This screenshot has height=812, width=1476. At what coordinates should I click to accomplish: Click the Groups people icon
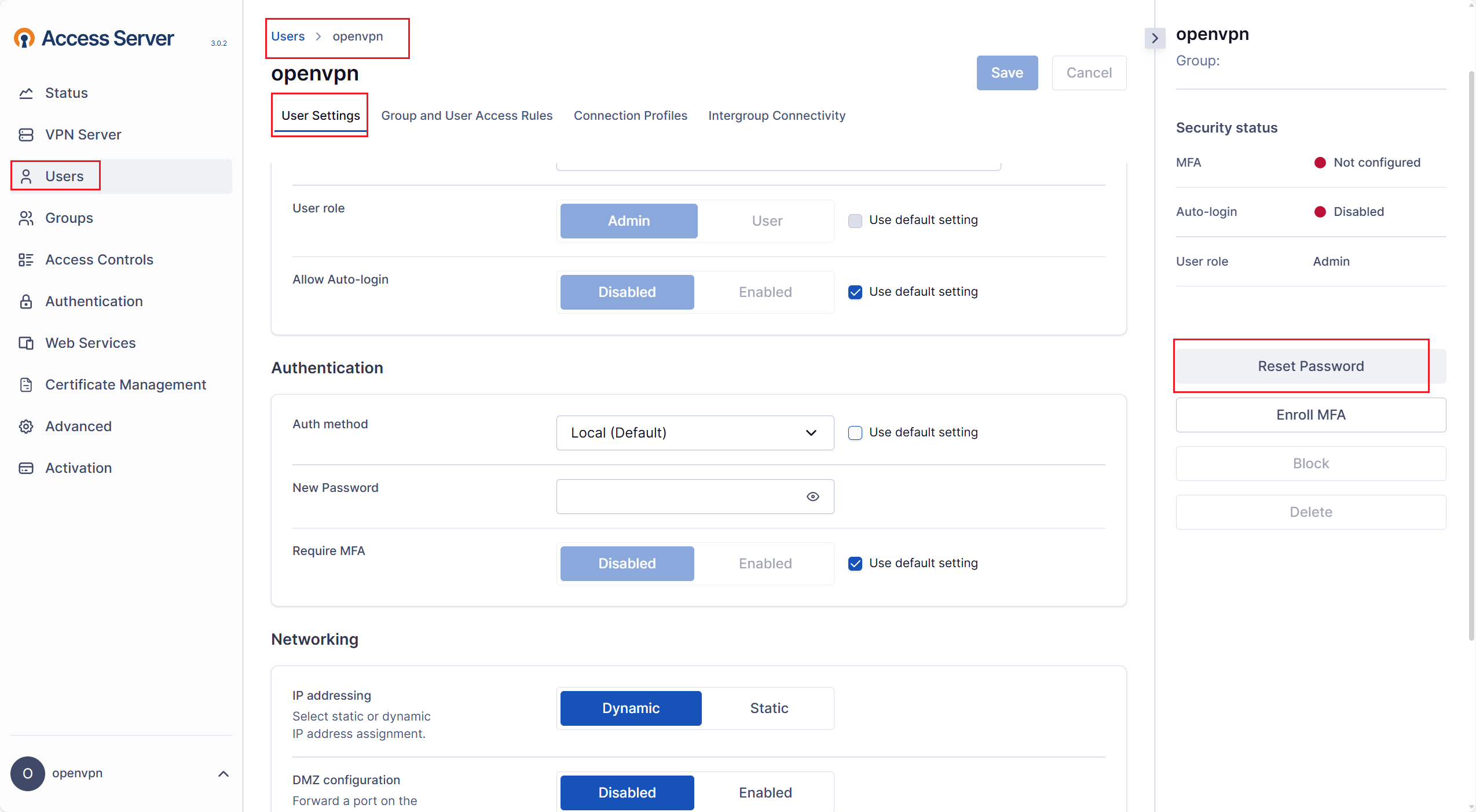(26, 218)
